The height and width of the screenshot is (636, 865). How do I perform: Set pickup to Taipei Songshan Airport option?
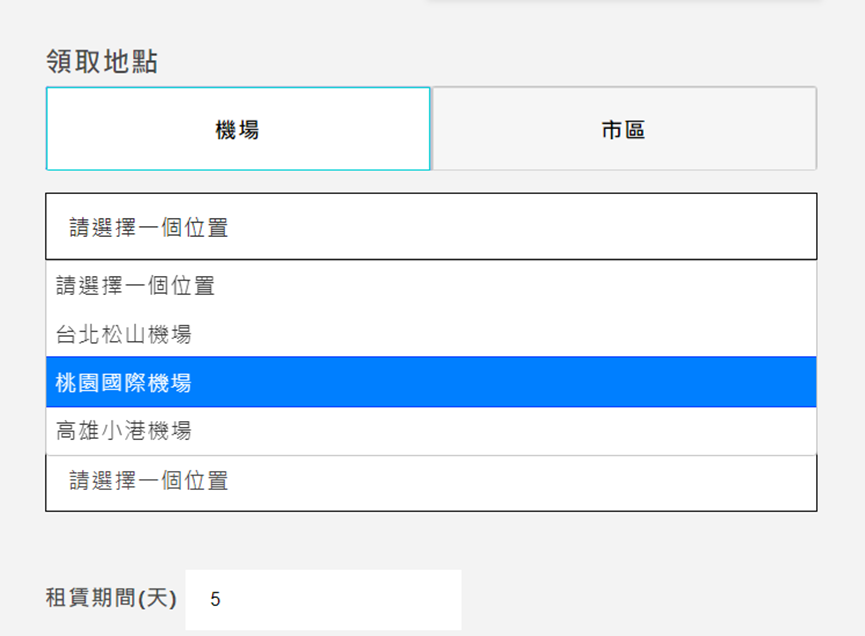click(x=431, y=334)
